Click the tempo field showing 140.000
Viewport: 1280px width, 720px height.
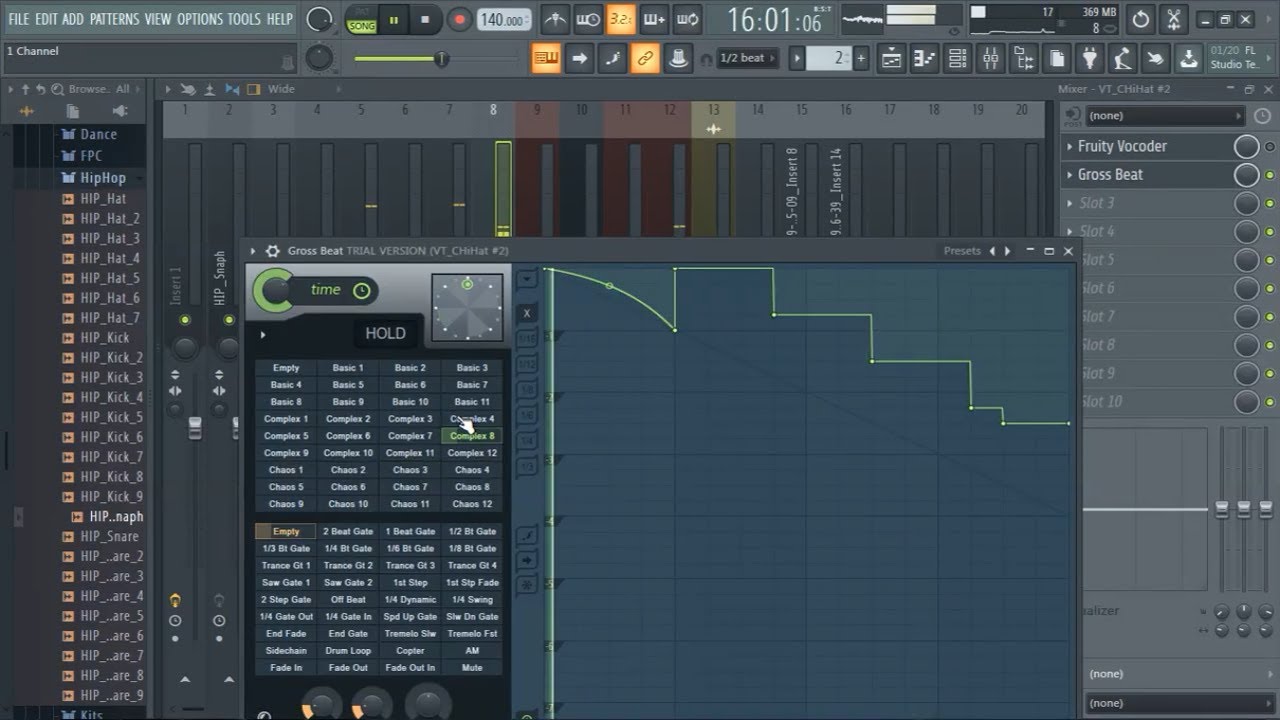tap(504, 20)
